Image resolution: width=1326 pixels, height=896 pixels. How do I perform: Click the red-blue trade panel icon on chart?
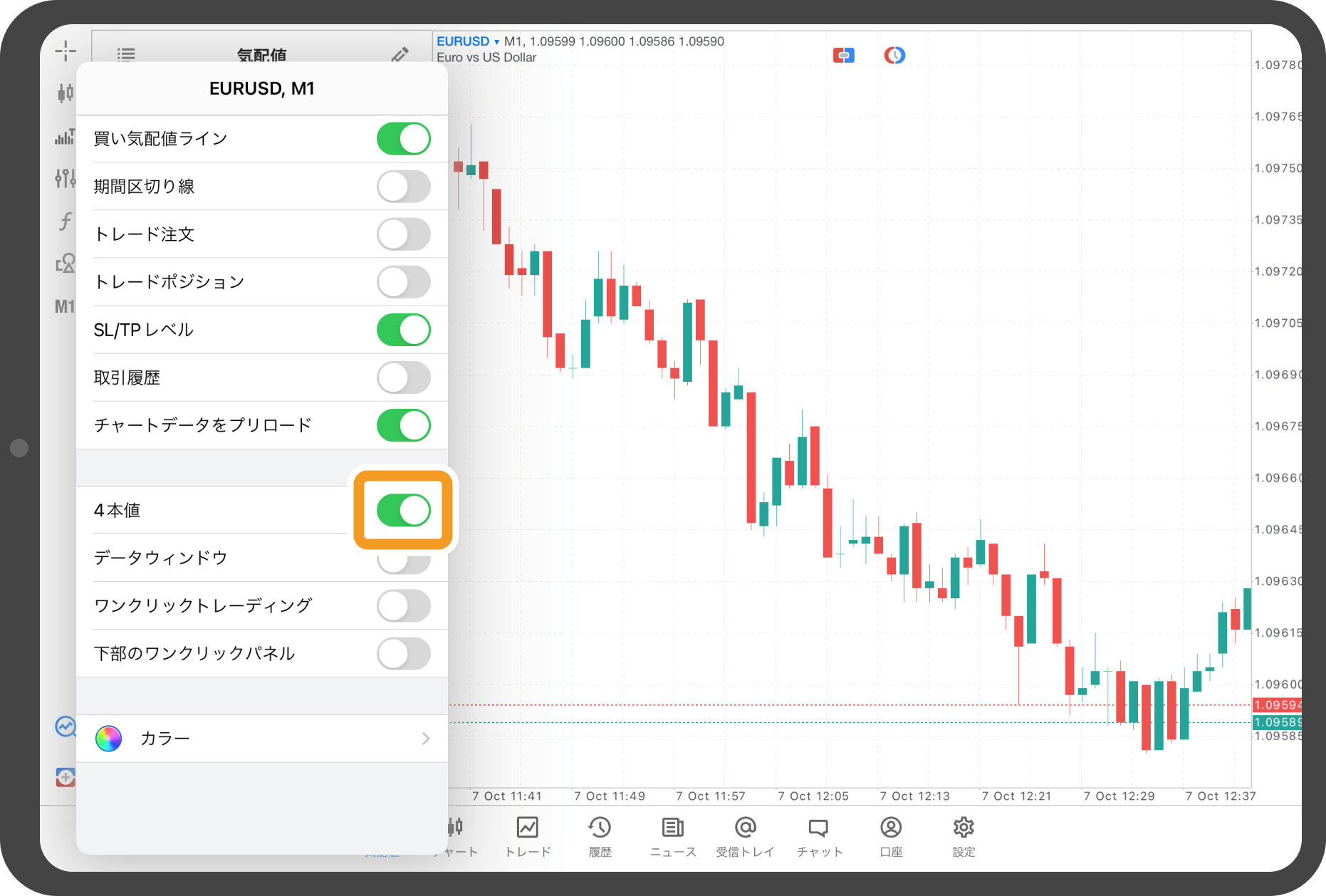click(844, 55)
